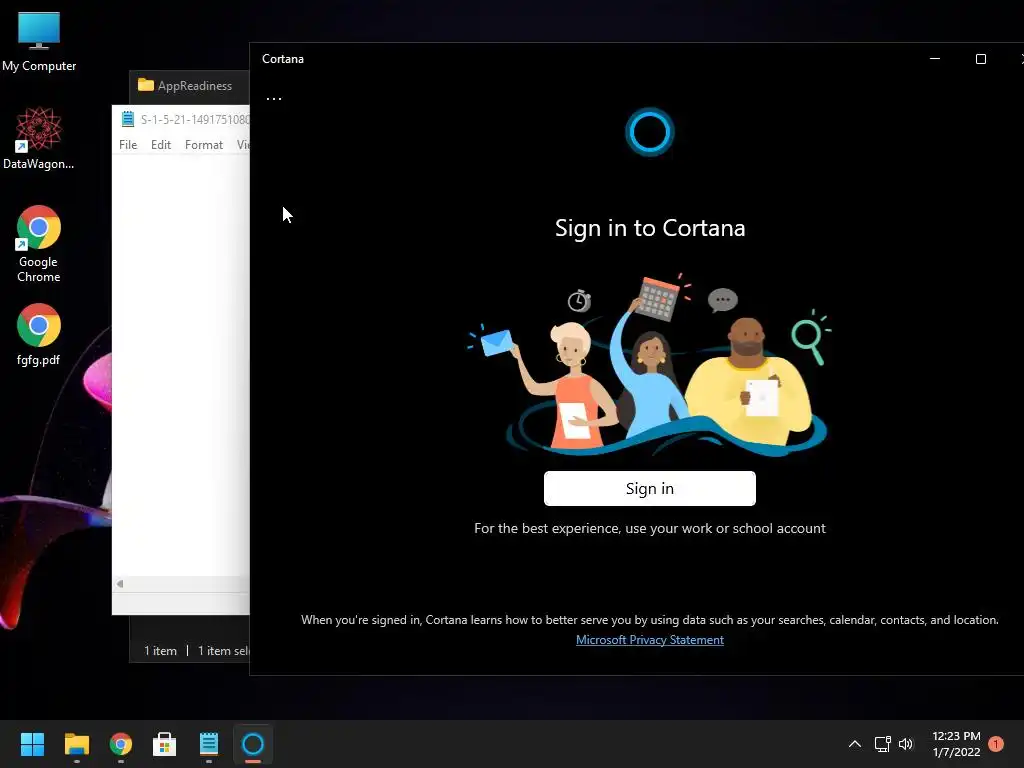
Task: Select the Google Chrome desktop shortcut
Action: tap(39, 244)
